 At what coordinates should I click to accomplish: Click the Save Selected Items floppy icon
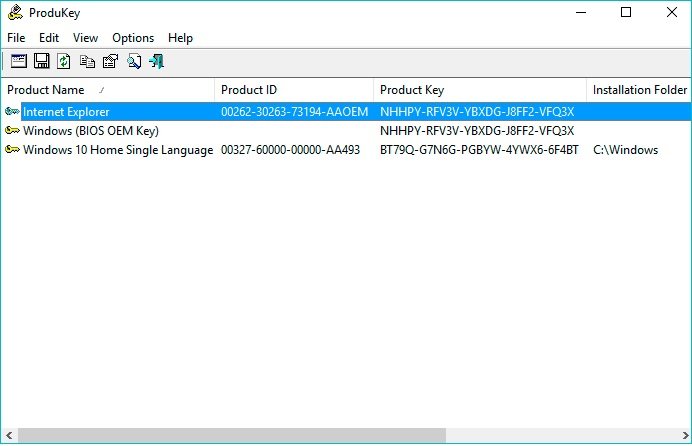[41, 62]
